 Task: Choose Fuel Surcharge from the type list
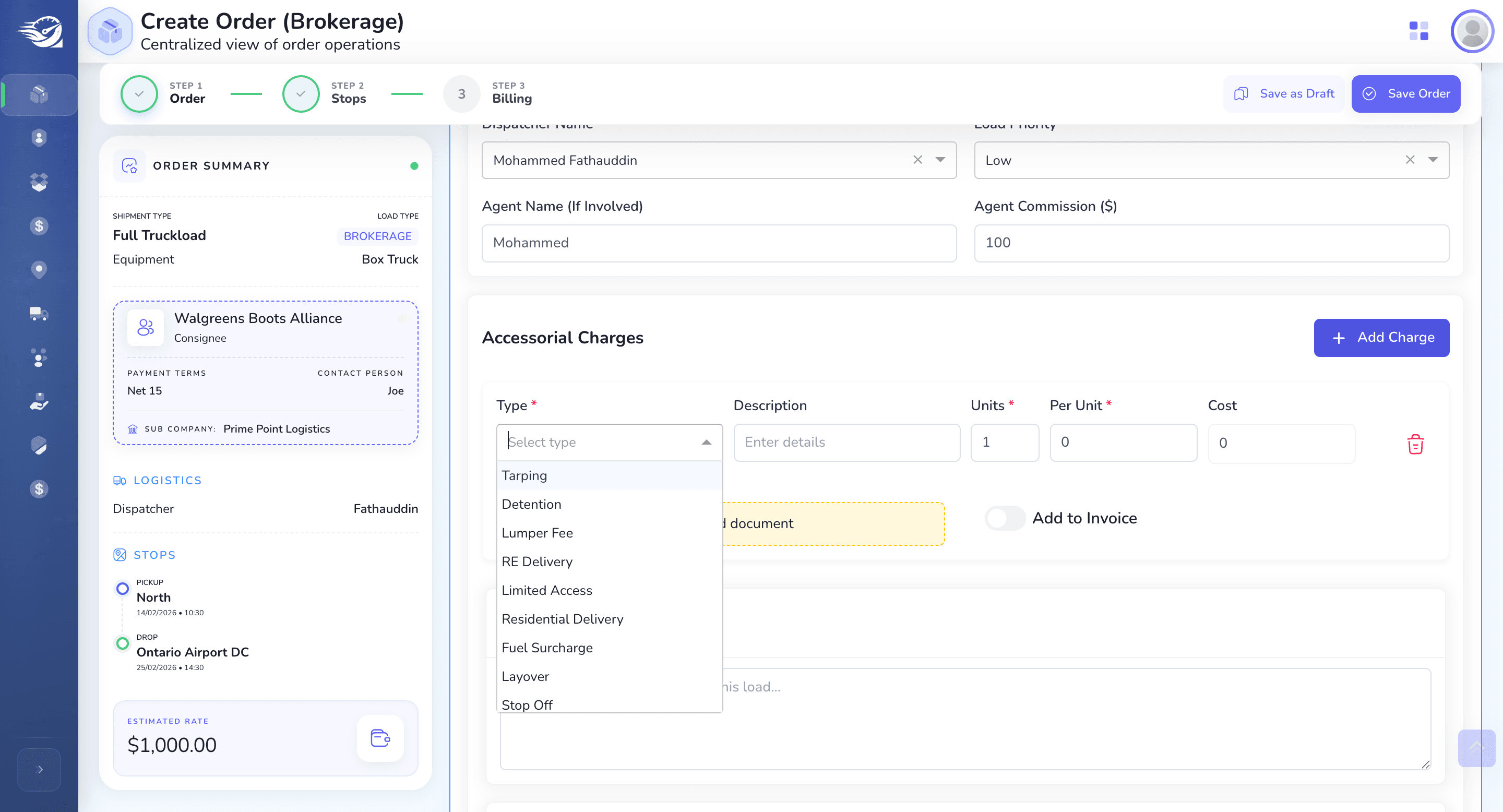coord(609,648)
